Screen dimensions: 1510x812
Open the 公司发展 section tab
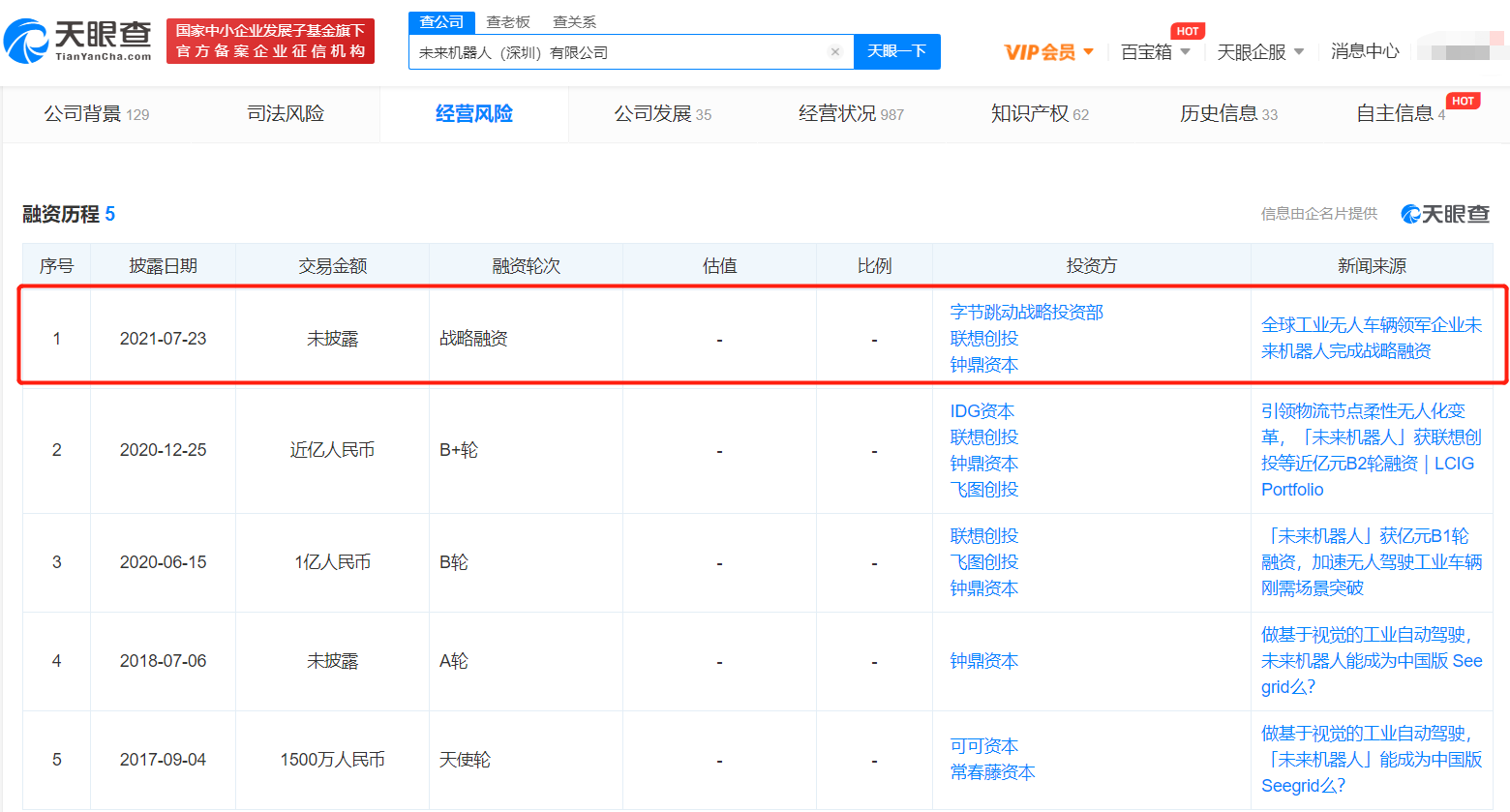click(663, 114)
